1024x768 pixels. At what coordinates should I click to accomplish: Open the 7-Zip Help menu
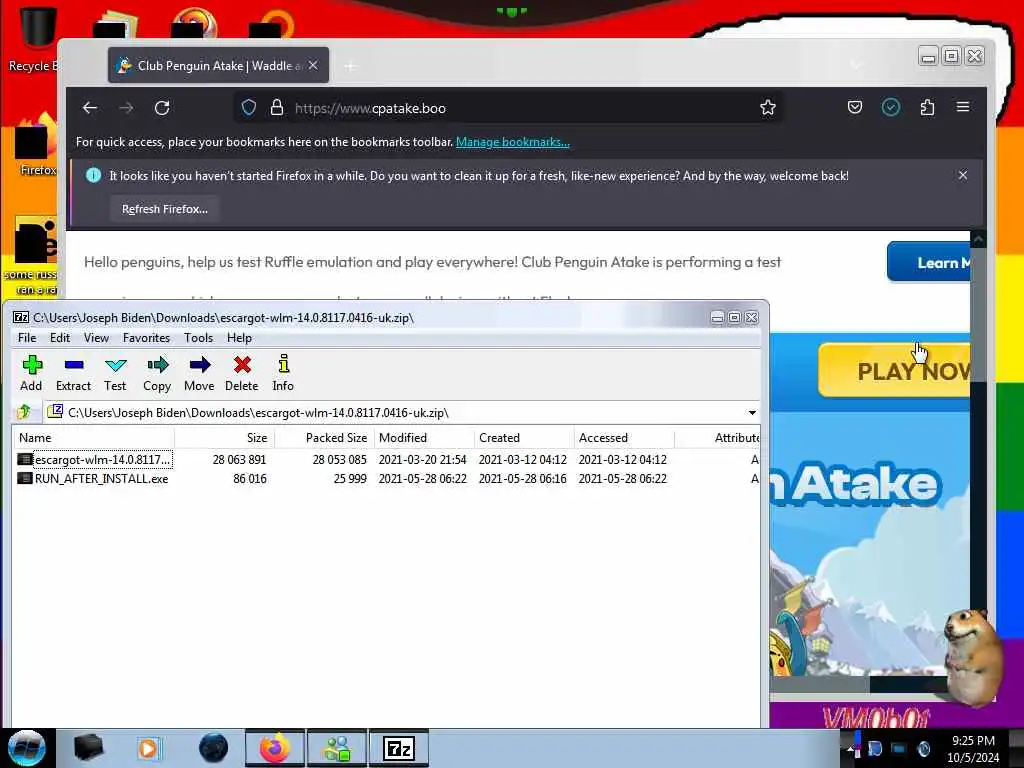[x=239, y=338]
